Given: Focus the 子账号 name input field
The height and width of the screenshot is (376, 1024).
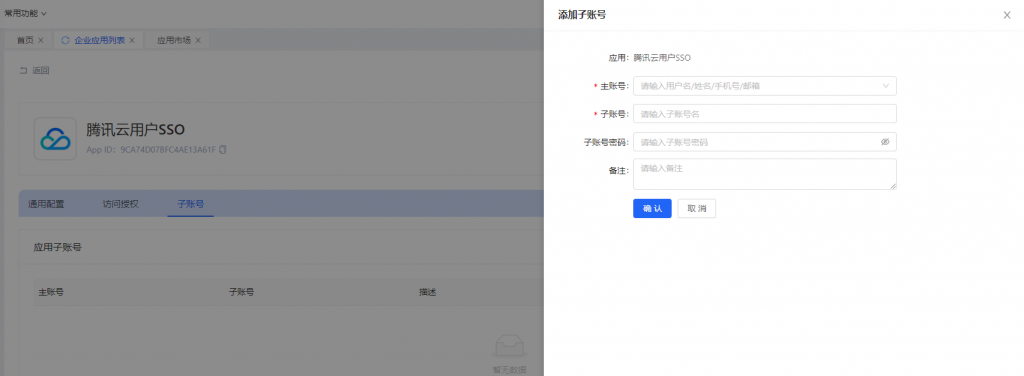Looking at the screenshot, I should 765,114.
